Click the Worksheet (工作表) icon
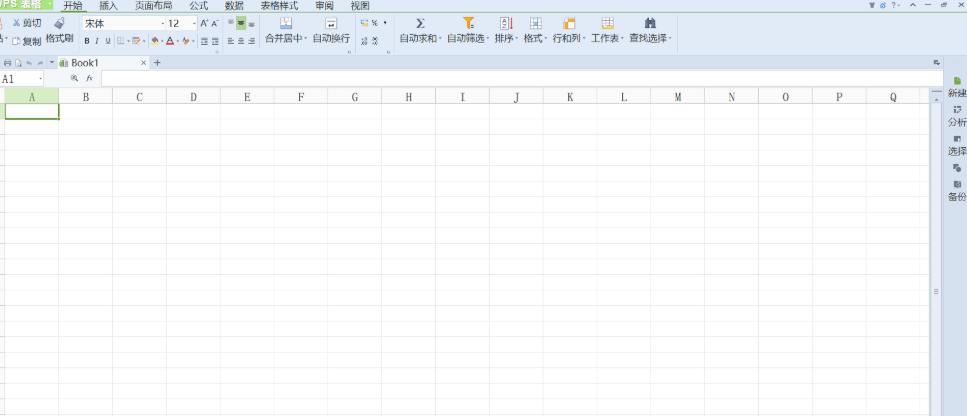This screenshot has height=416, width=967. coord(607,23)
